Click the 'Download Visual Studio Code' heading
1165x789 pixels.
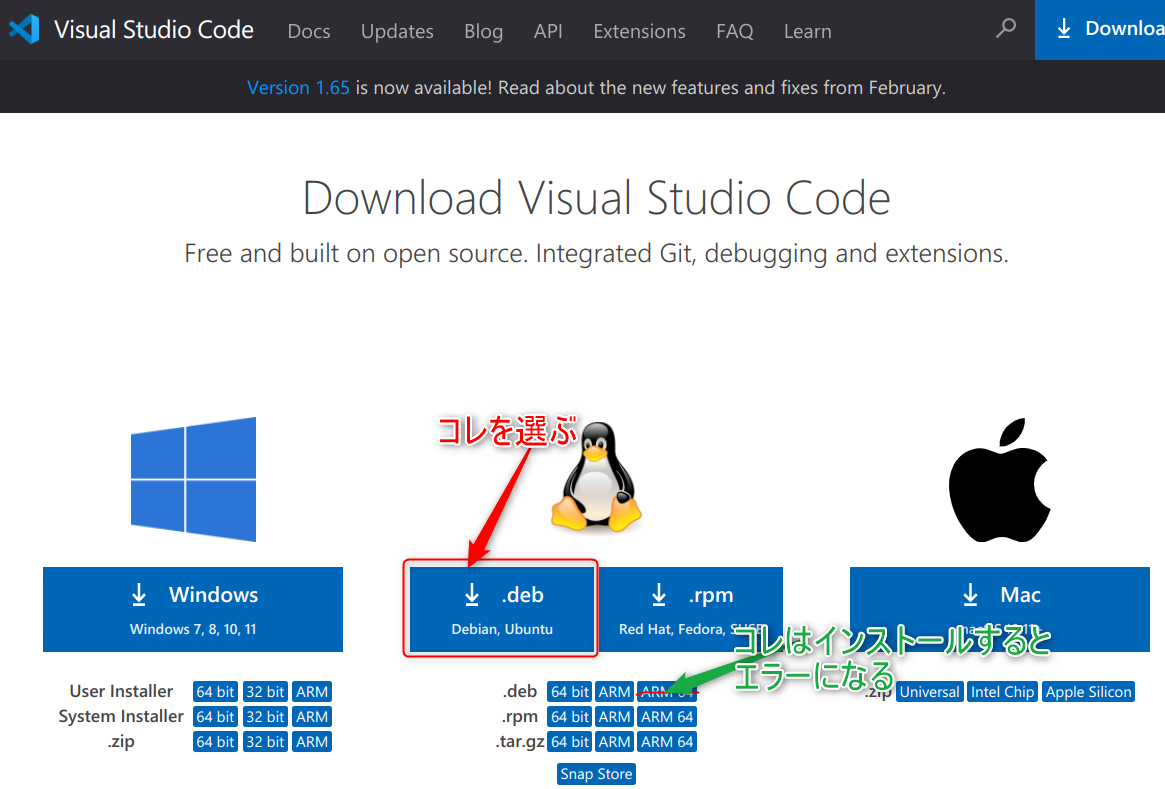597,198
